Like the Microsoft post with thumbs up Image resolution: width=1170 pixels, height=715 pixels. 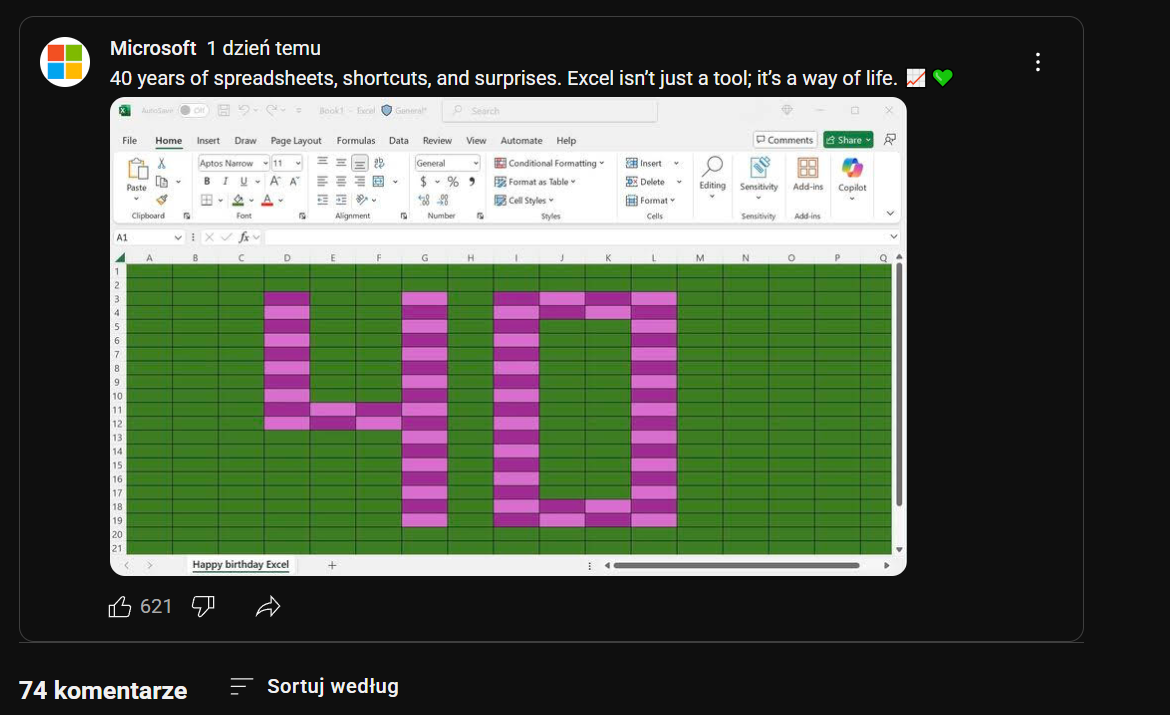click(120, 606)
